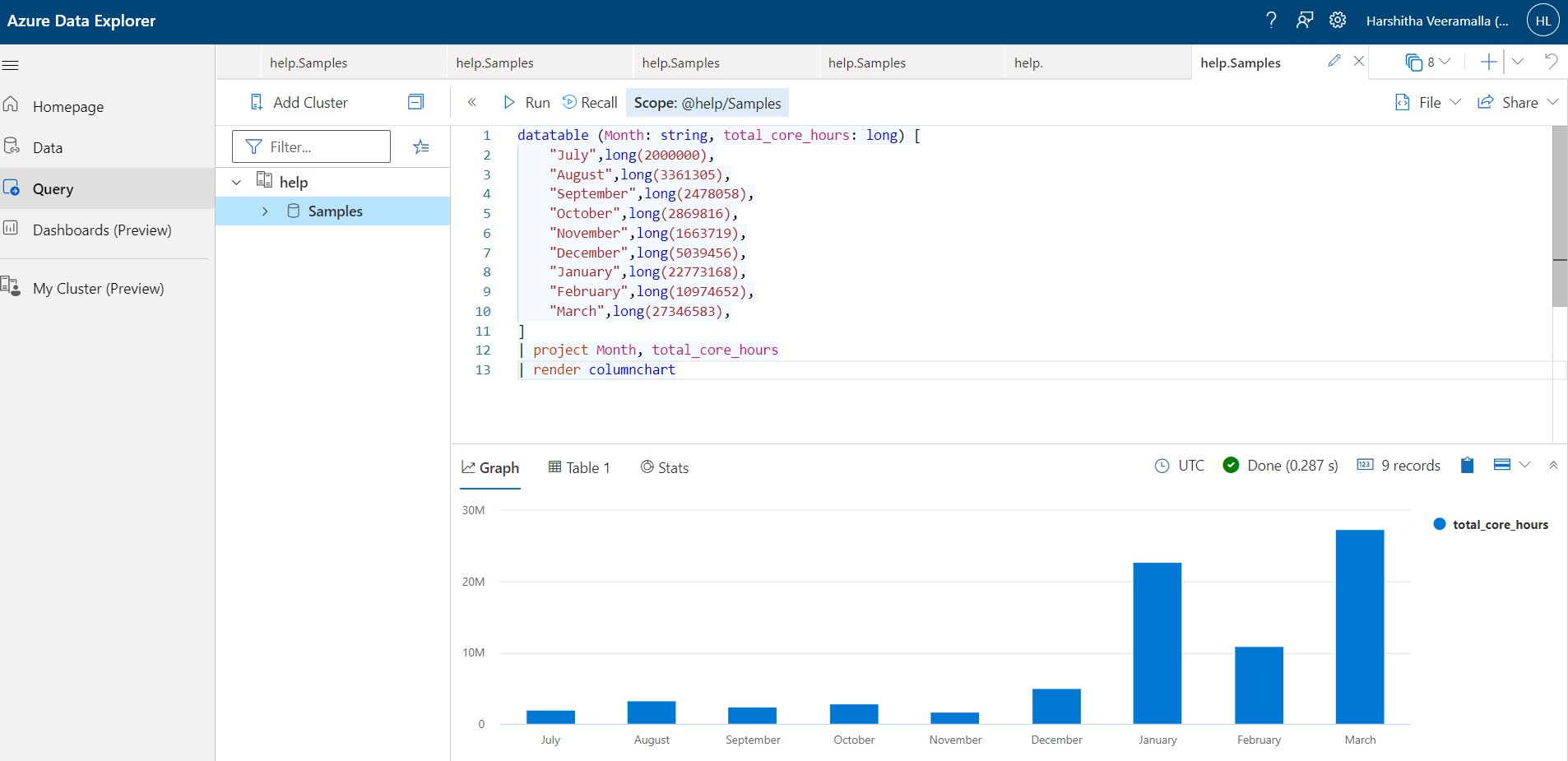Click the editor vertical scrollbar
Viewport: 1568px width, 761px height.
point(1560,216)
